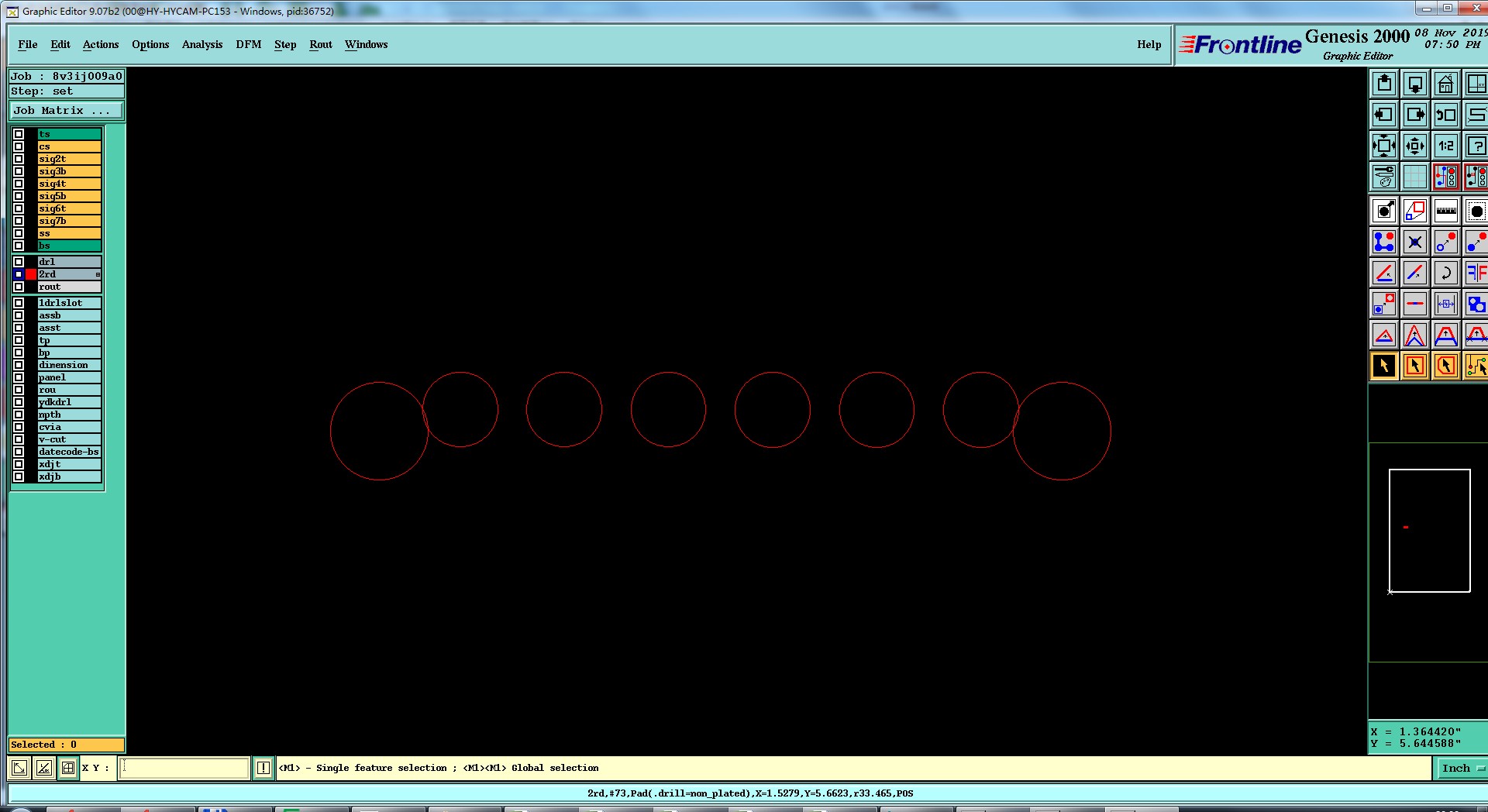Viewport: 1488px width, 812px height.
Task: Click the red trapezoid shape tool icon
Action: 1446,335
